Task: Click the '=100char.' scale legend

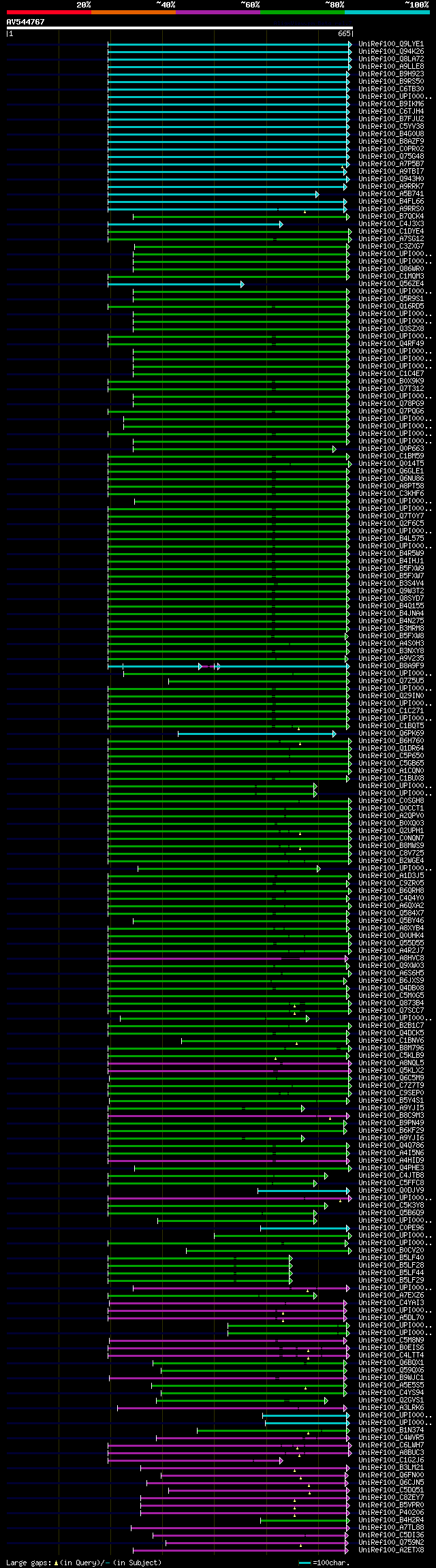Action: (x=324, y=1563)
